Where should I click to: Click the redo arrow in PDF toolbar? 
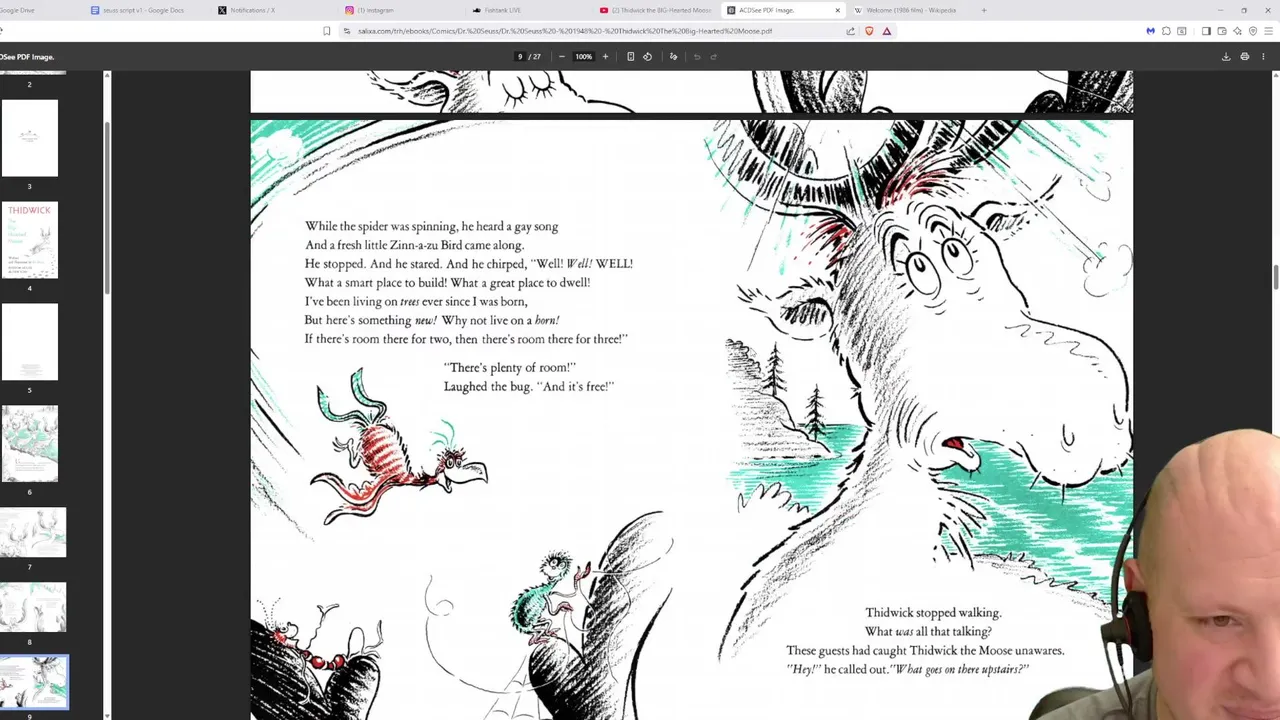[713, 57]
